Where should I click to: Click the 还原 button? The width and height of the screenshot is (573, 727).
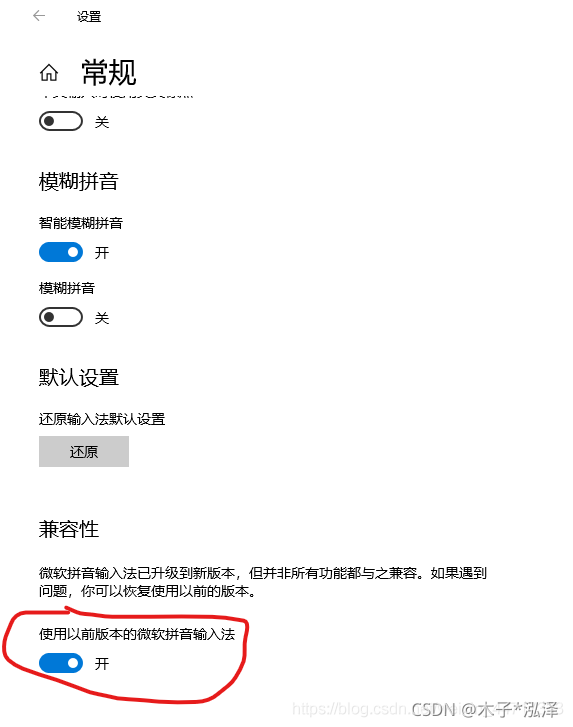click(x=84, y=451)
